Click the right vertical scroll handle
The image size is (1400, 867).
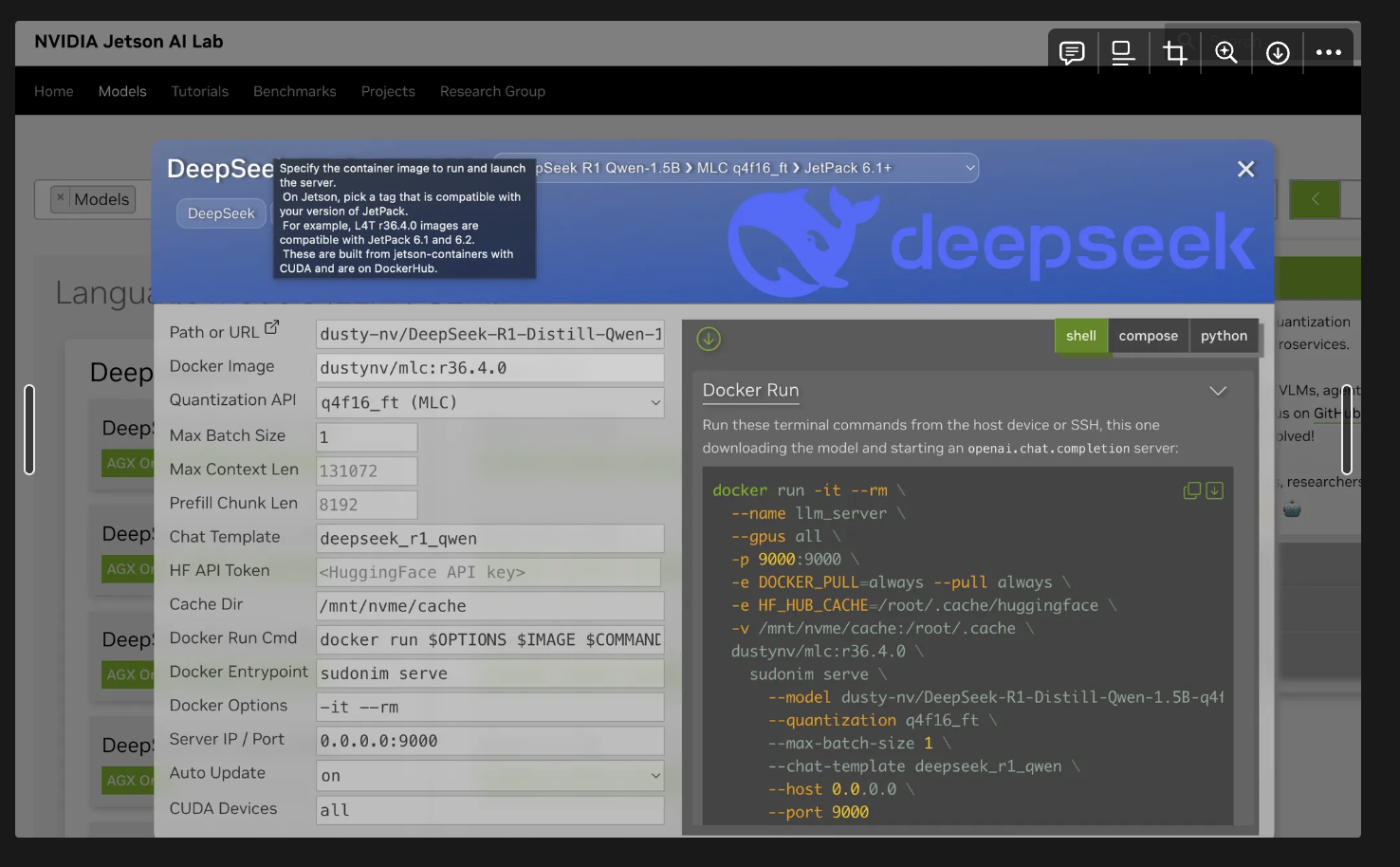[x=1347, y=430]
